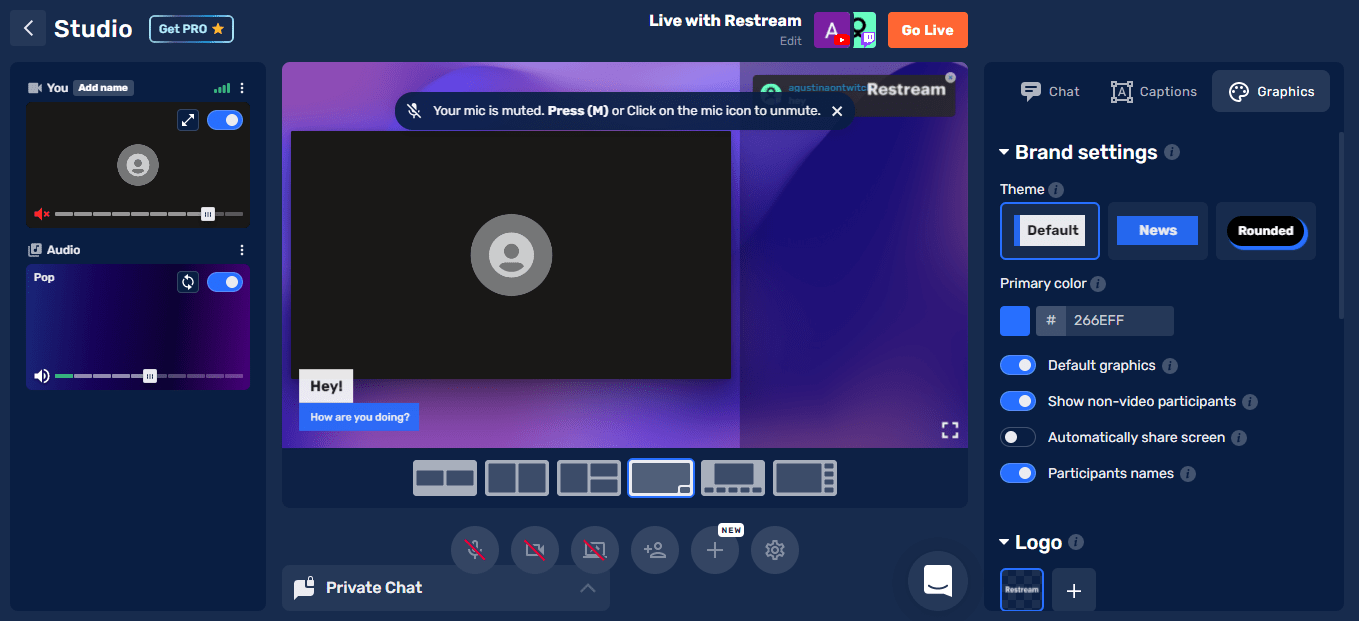The height and width of the screenshot is (621, 1359).
Task: Select the Rounded theme
Action: (x=1266, y=231)
